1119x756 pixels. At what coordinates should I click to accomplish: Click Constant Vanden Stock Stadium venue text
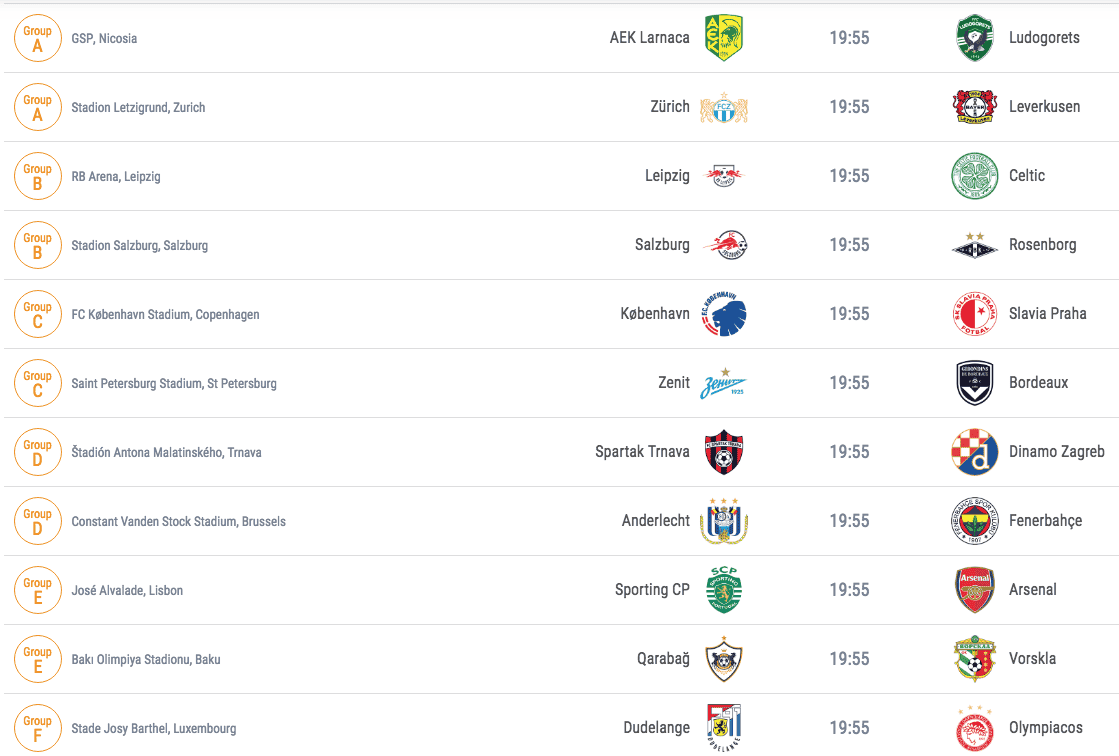click(x=178, y=522)
